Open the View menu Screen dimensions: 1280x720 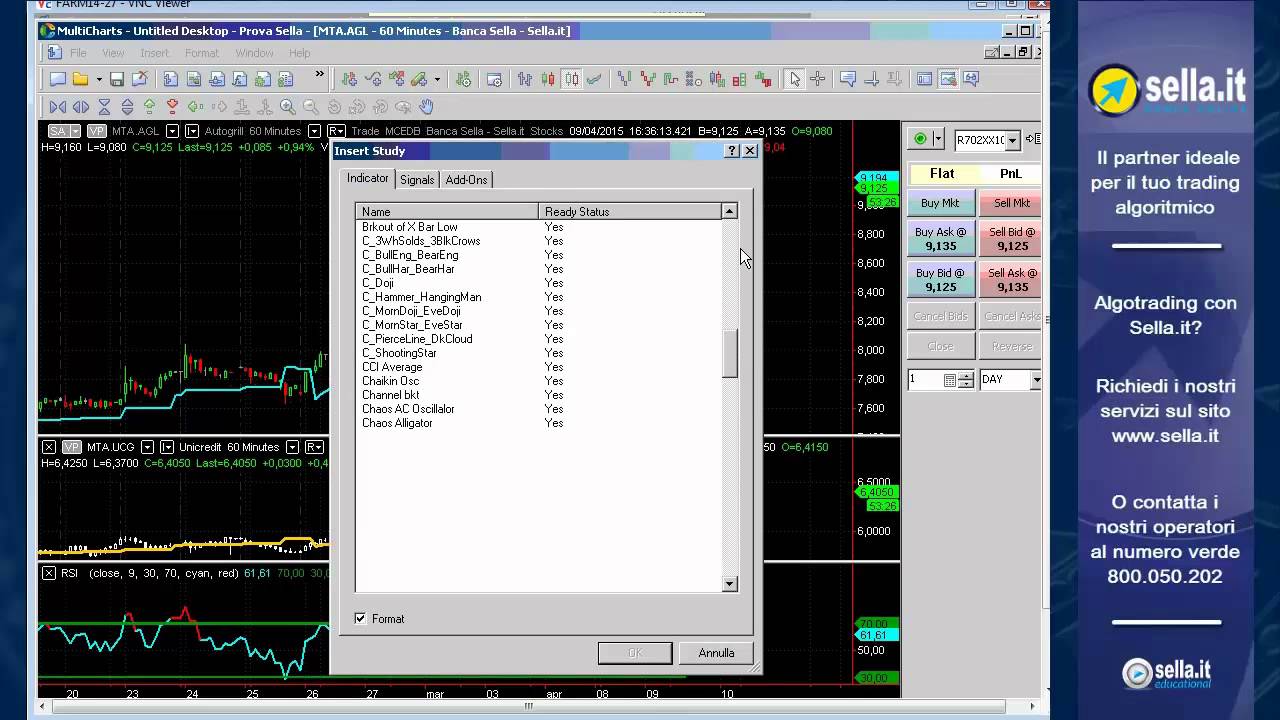(x=113, y=53)
